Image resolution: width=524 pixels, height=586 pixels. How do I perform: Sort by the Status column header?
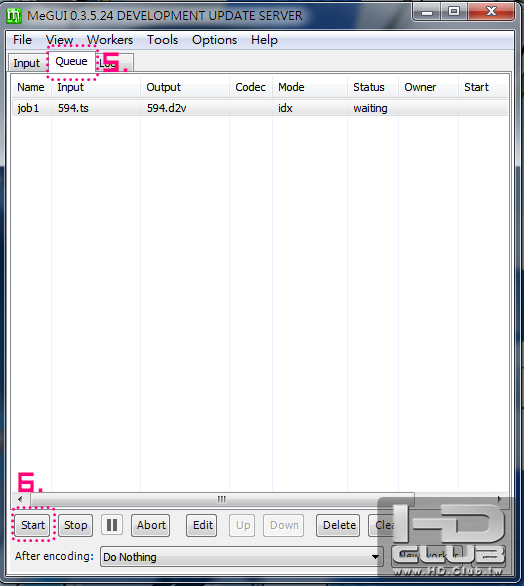(x=373, y=87)
